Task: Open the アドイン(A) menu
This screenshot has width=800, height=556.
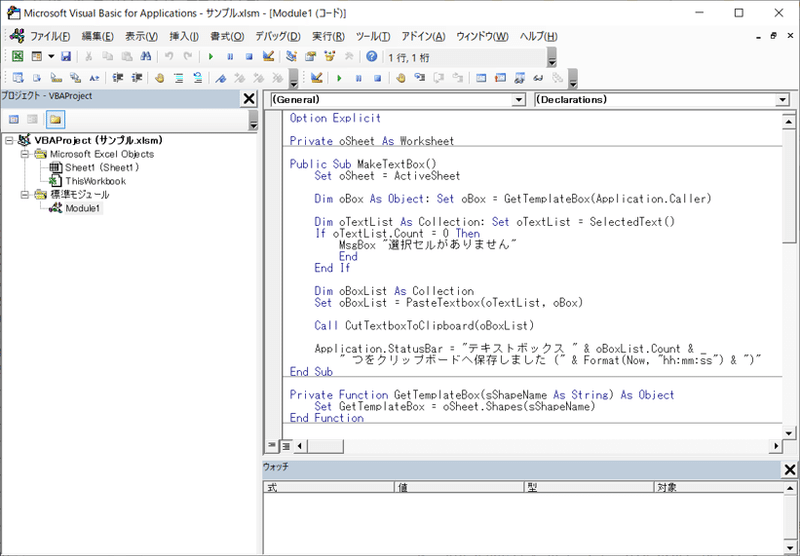Action: (x=423, y=37)
